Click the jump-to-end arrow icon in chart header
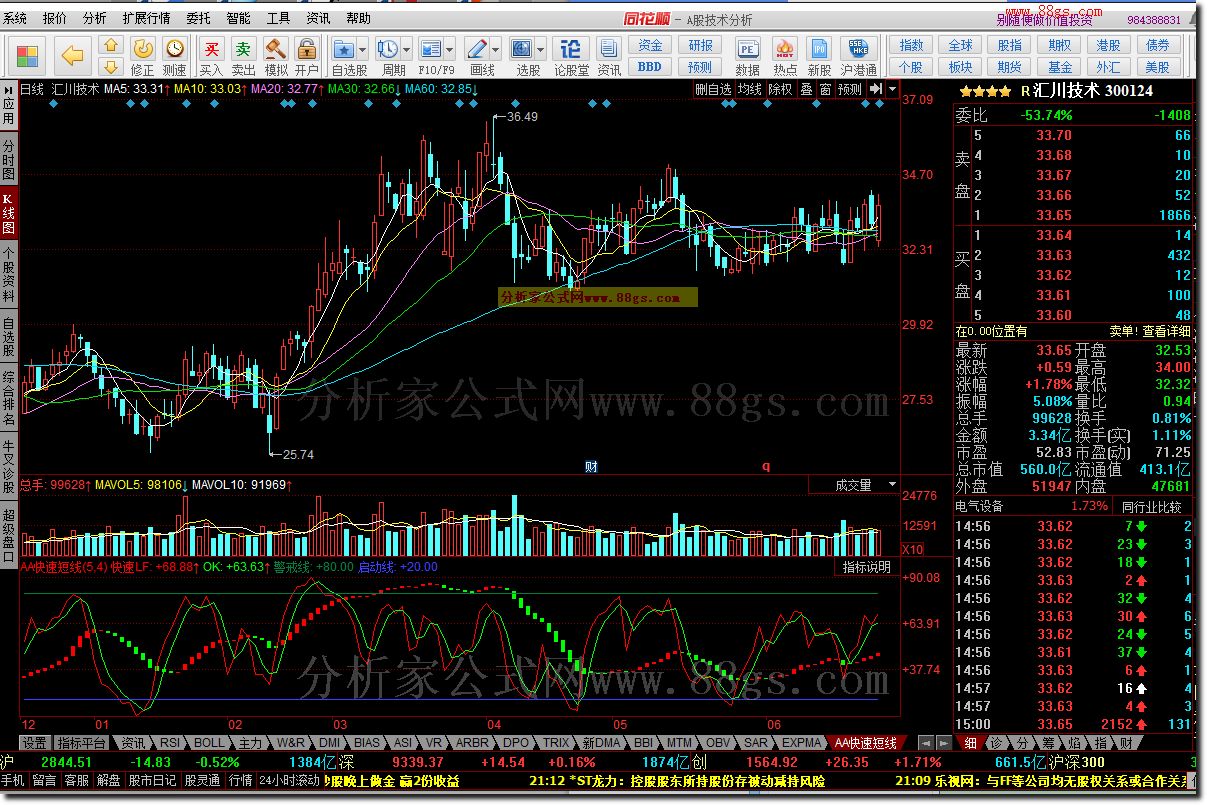The width and height of the screenshot is (1208, 805). [876, 89]
